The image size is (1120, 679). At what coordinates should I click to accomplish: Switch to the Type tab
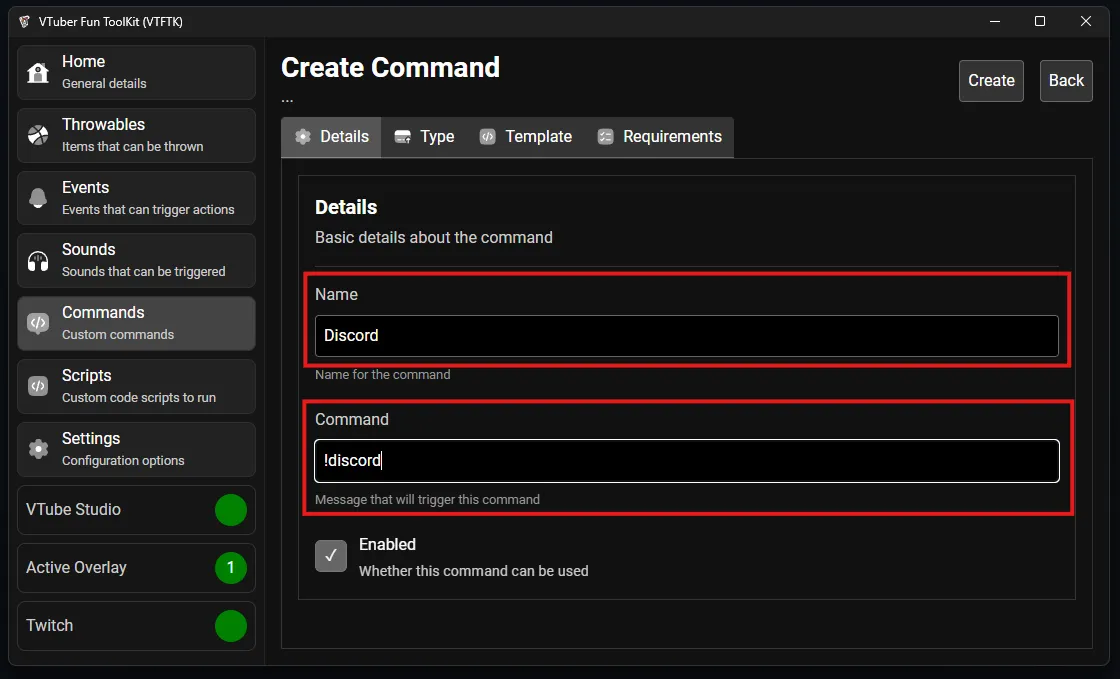pyautogui.click(x=424, y=137)
